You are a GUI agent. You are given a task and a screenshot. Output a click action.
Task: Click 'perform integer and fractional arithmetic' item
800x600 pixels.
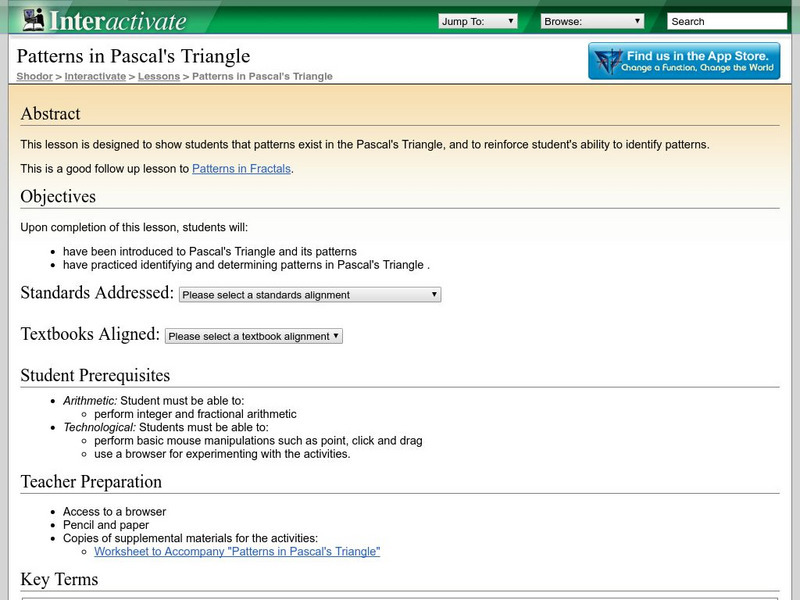click(195, 414)
